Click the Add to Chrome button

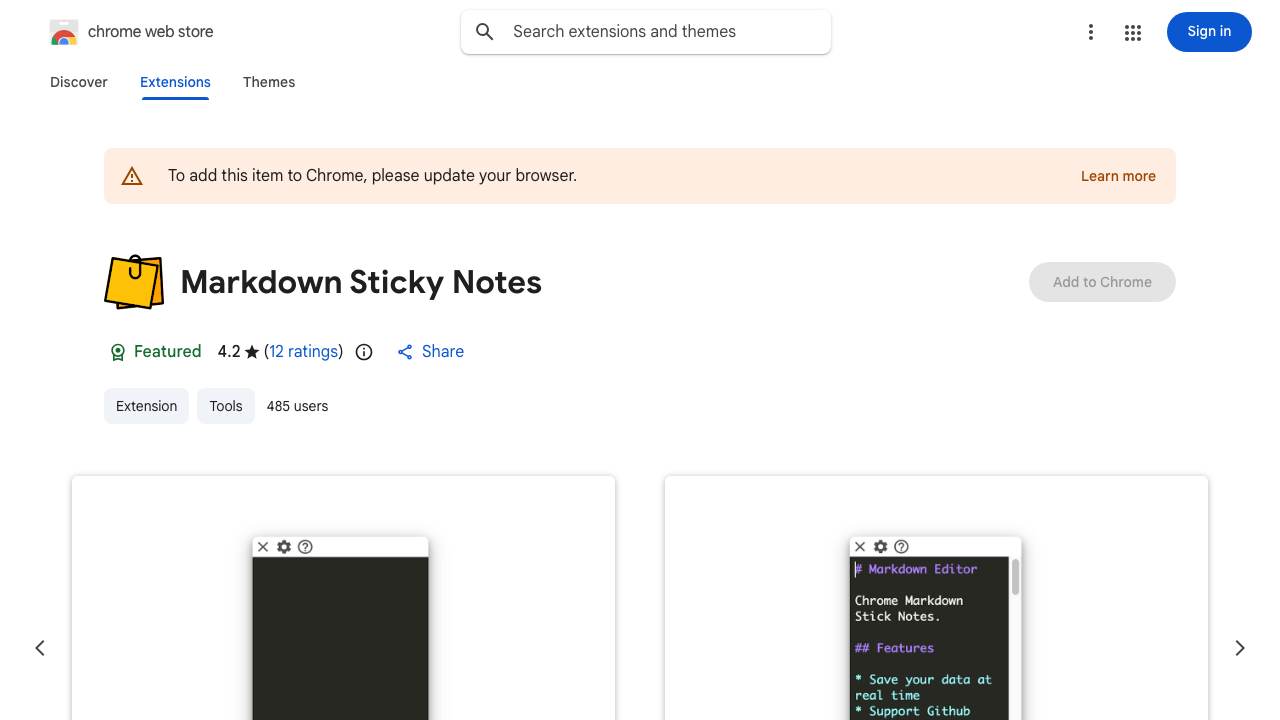click(1102, 282)
